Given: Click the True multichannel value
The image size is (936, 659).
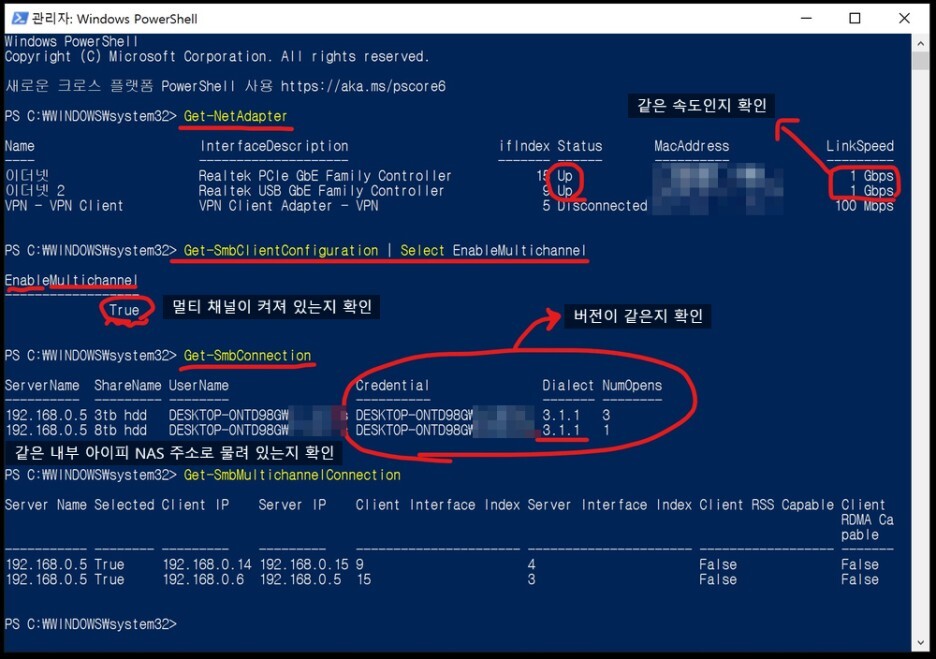Looking at the screenshot, I should tap(124, 310).
